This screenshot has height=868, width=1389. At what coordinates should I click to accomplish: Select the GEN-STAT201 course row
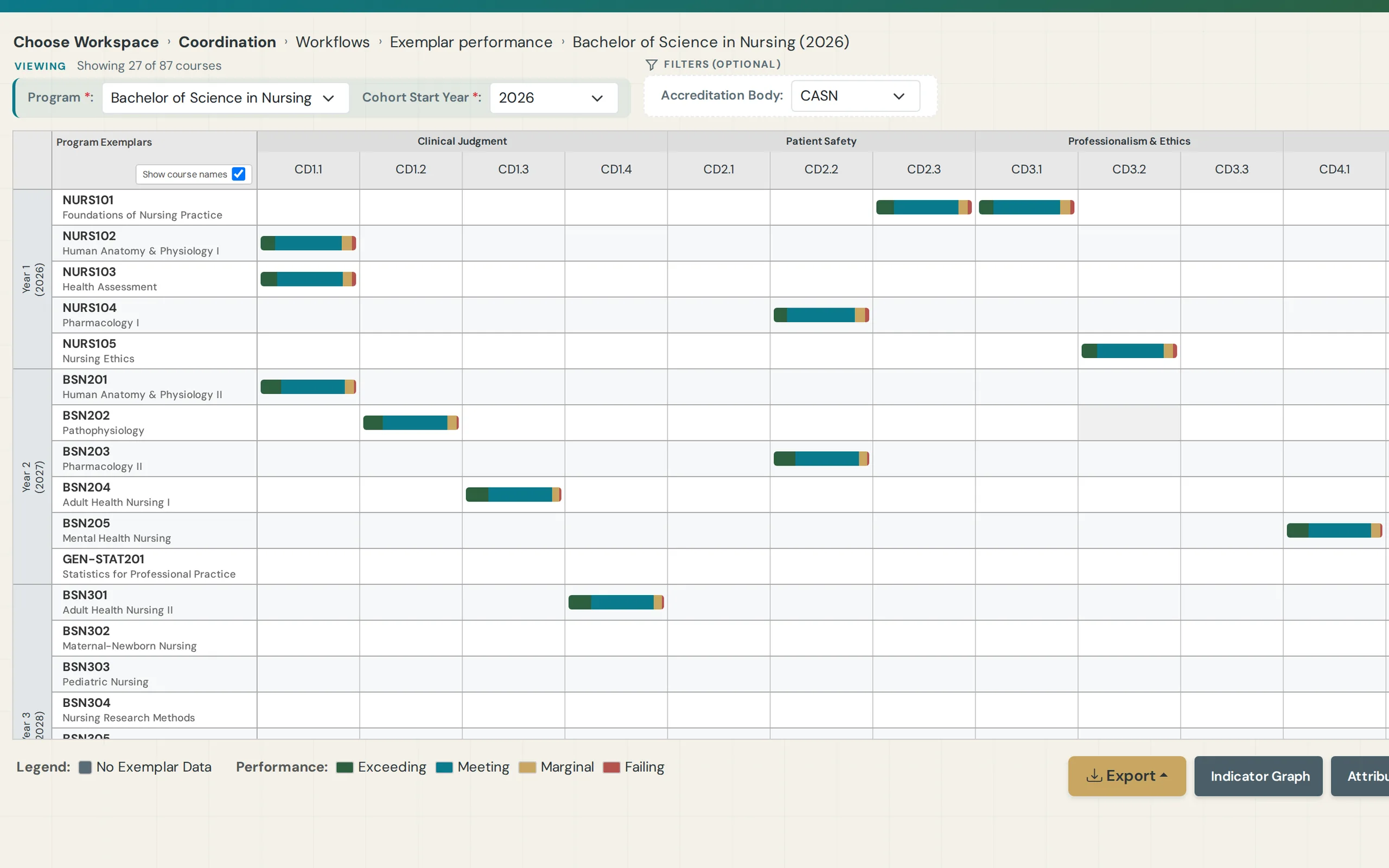click(x=155, y=566)
